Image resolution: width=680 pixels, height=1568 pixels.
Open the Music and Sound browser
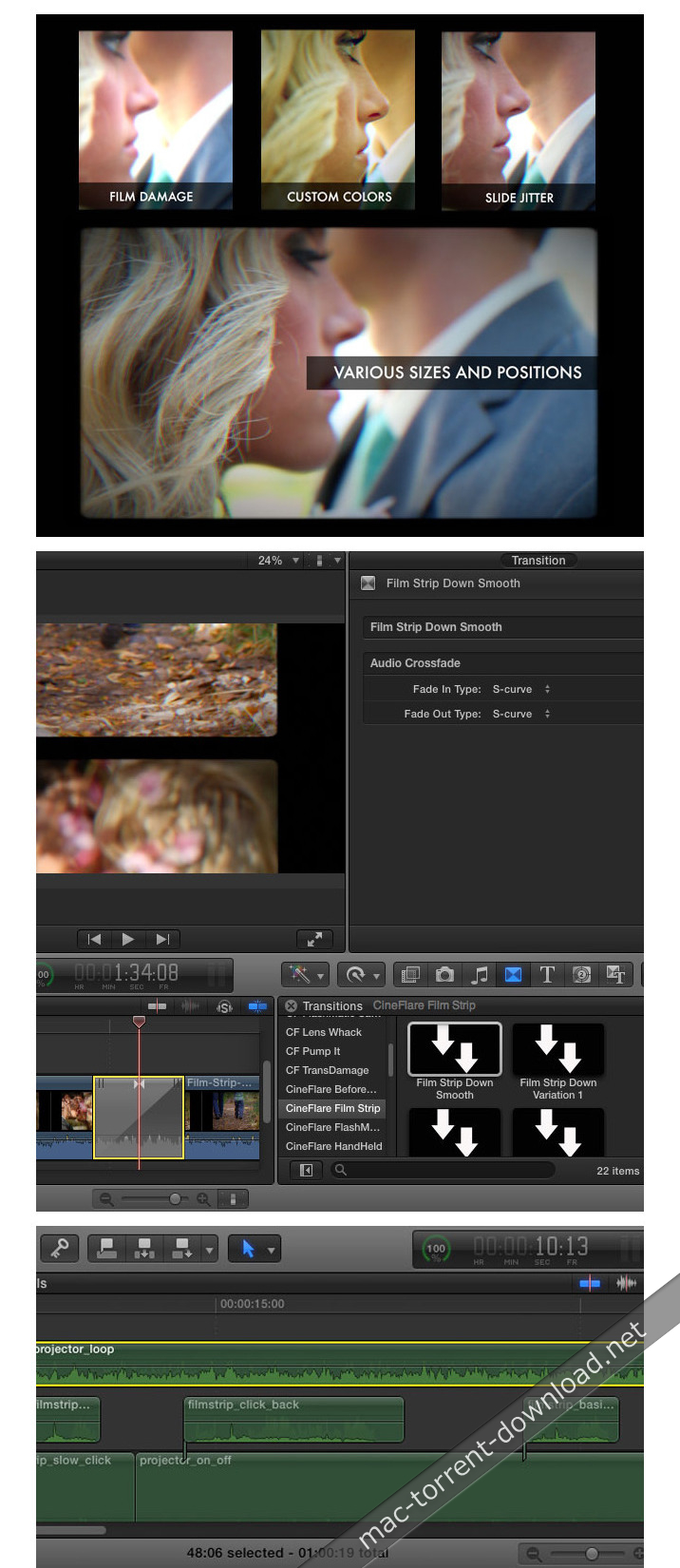[x=480, y=974]
